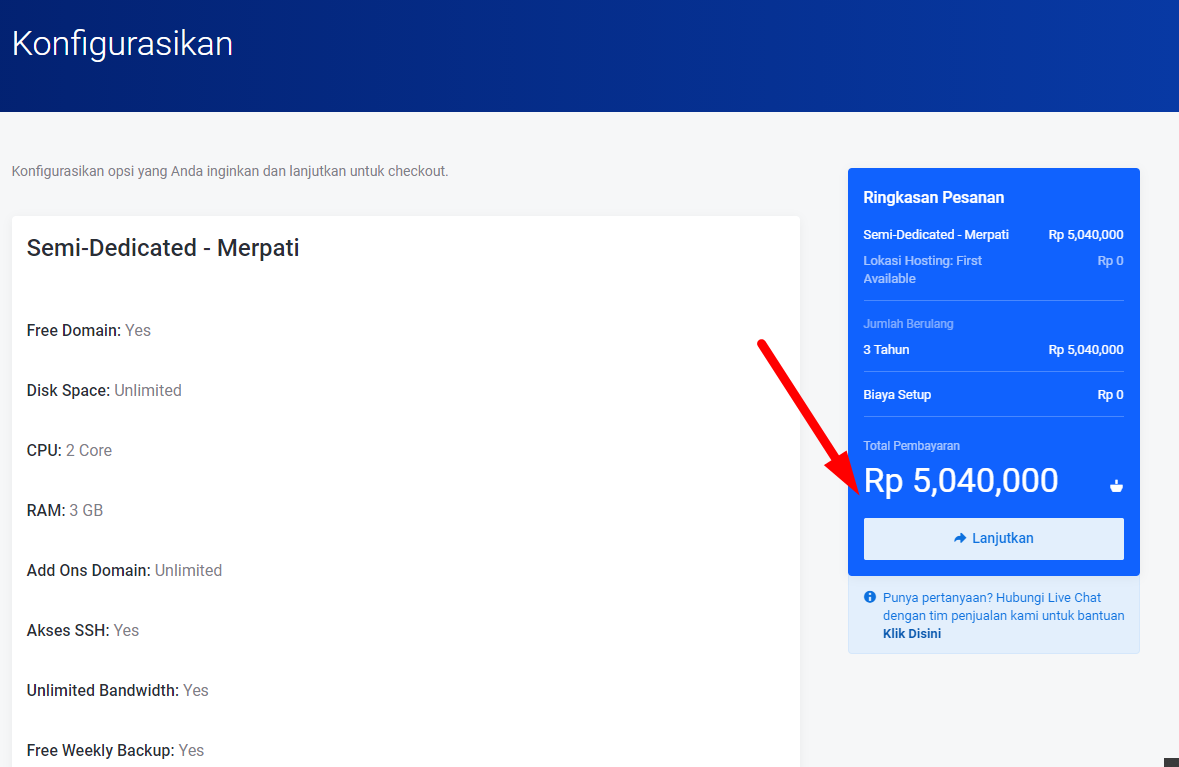Click the Konfigurasikan page heading
This screenshot has width=1179, height=767.
pos(122,44)
